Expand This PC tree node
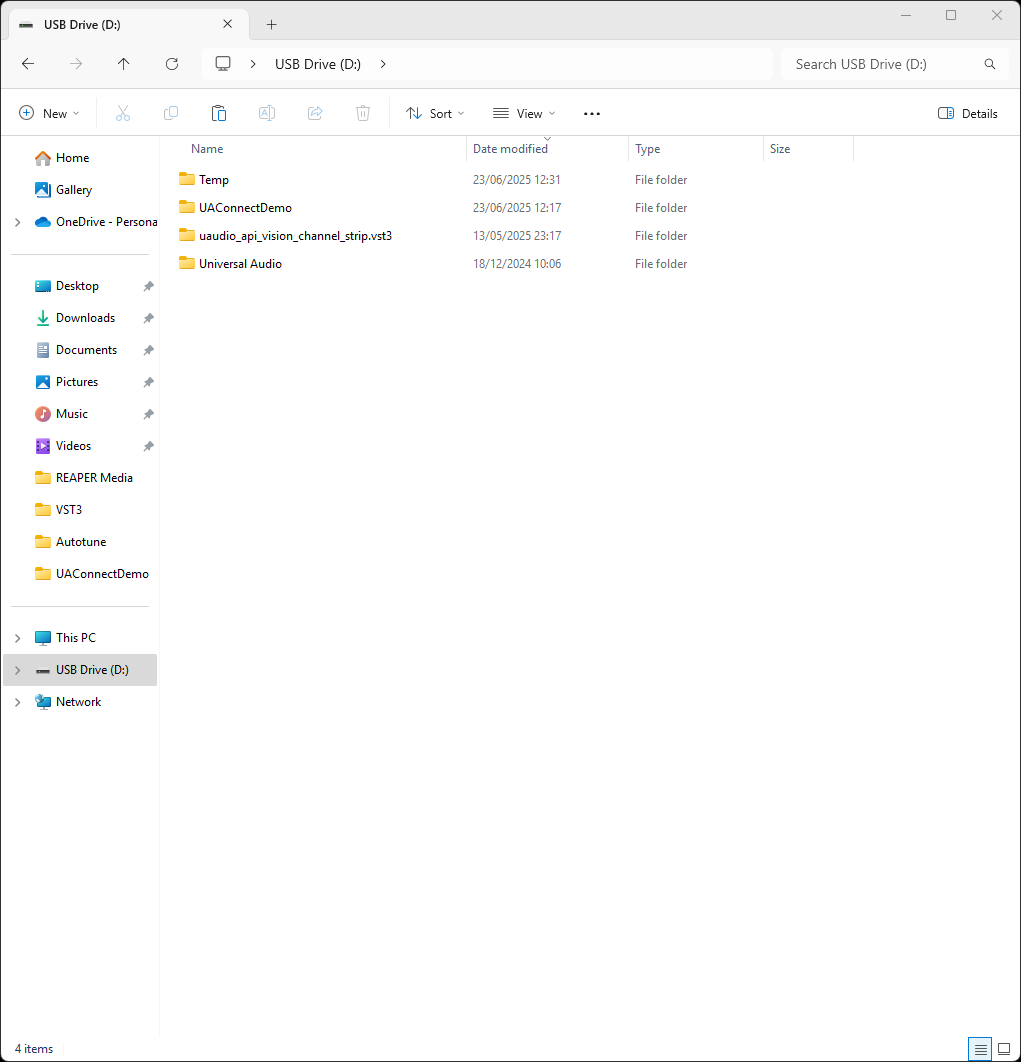This screenshot has width=1021, height=1062. 18,638
